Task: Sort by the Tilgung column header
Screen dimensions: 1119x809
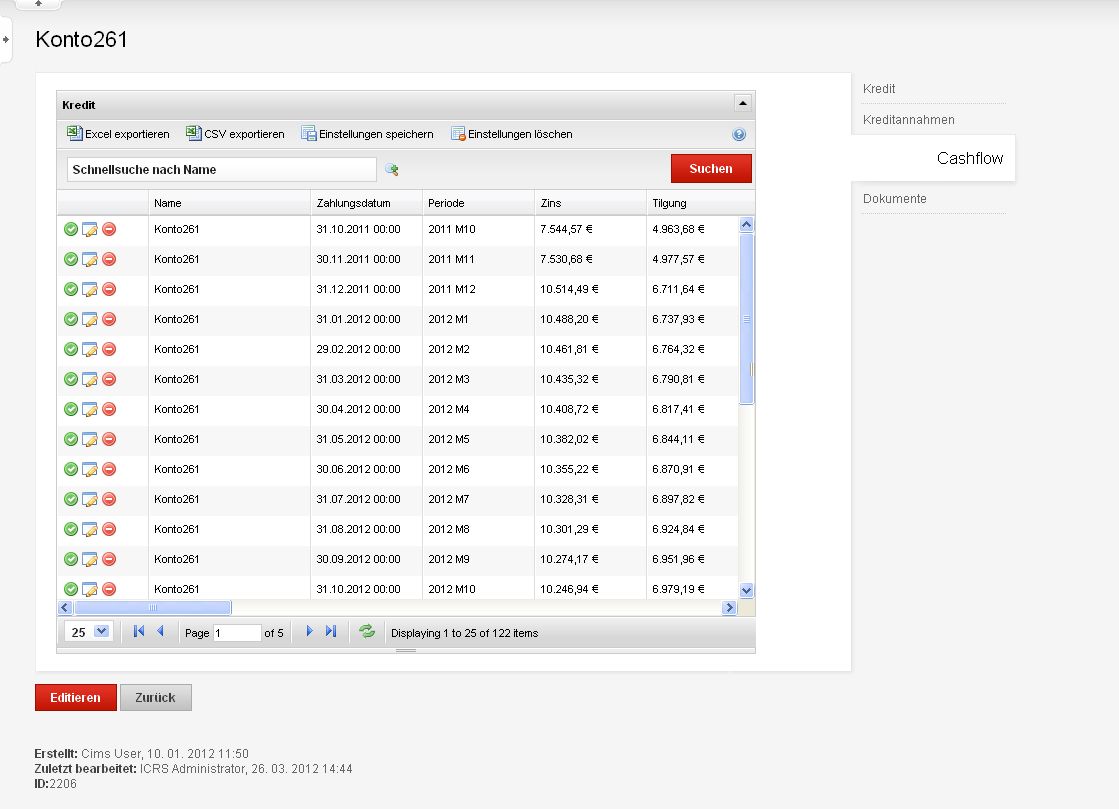Action: [700, 203]
